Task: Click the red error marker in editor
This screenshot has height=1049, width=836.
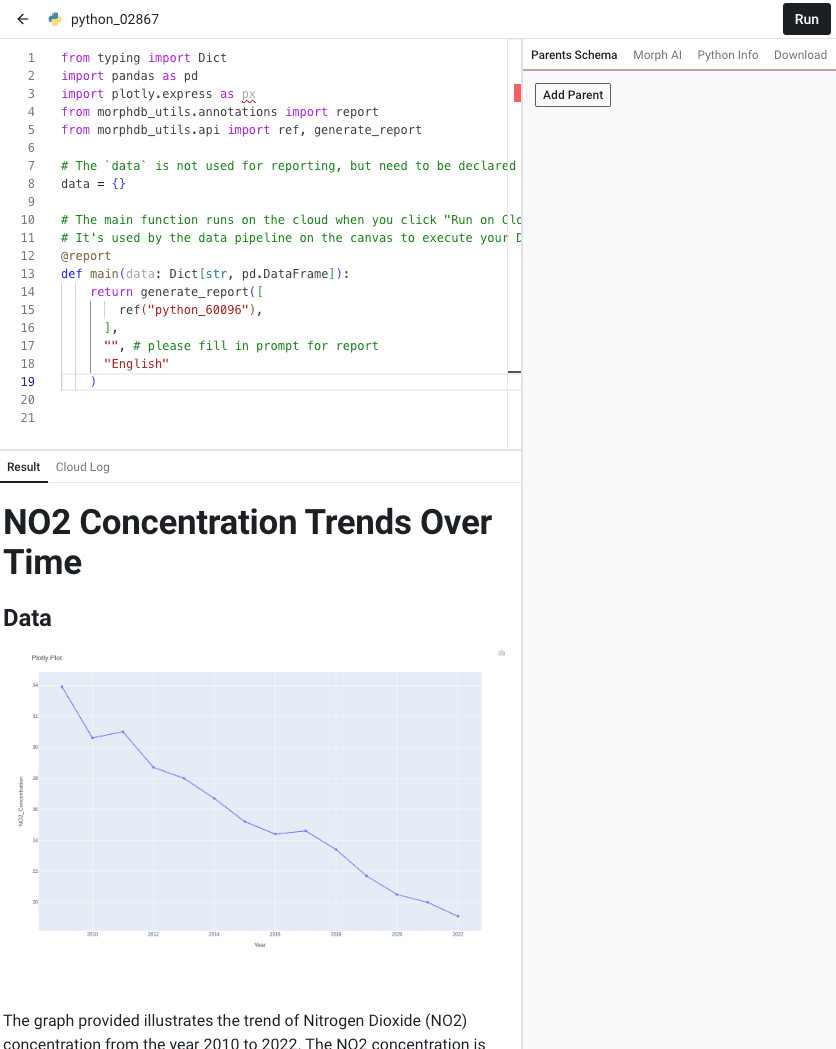Action: [517, 93]
